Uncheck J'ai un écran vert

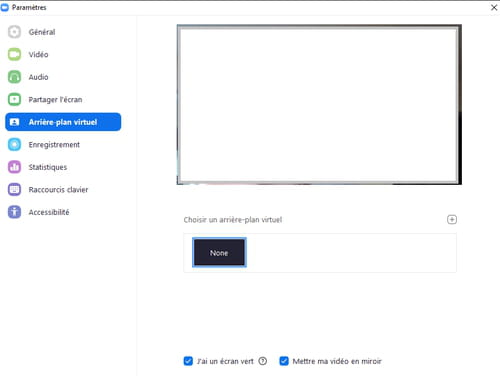tap(188, 361)
